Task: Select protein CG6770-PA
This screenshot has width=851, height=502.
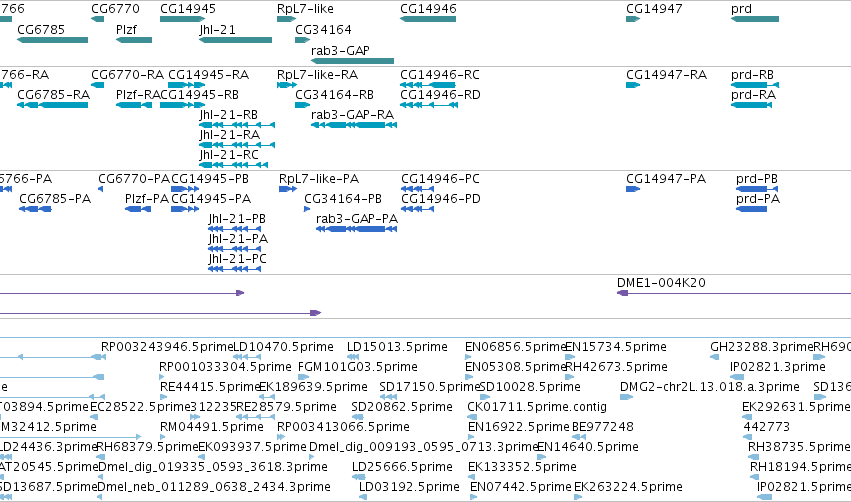Action: click(x=134, y=179)
